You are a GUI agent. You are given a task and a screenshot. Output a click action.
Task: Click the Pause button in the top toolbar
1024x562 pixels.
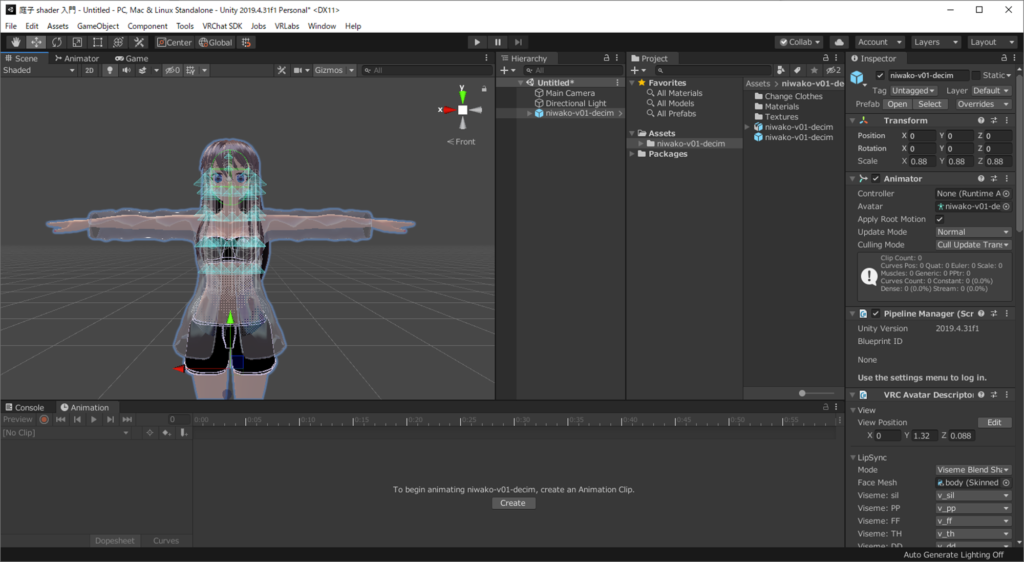[497, 42]
